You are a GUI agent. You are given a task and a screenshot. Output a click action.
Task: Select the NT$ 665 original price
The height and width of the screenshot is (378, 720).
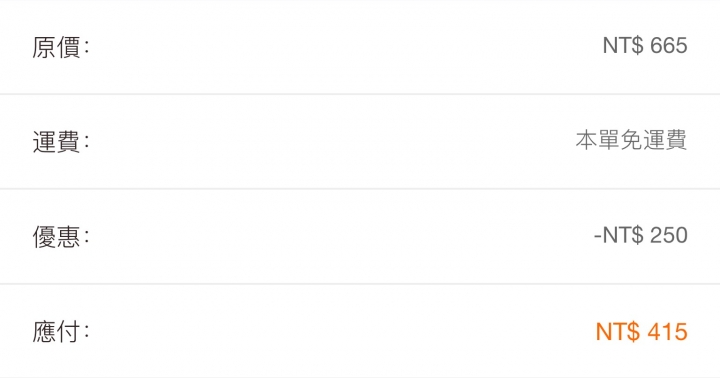[x=645, y=45]
